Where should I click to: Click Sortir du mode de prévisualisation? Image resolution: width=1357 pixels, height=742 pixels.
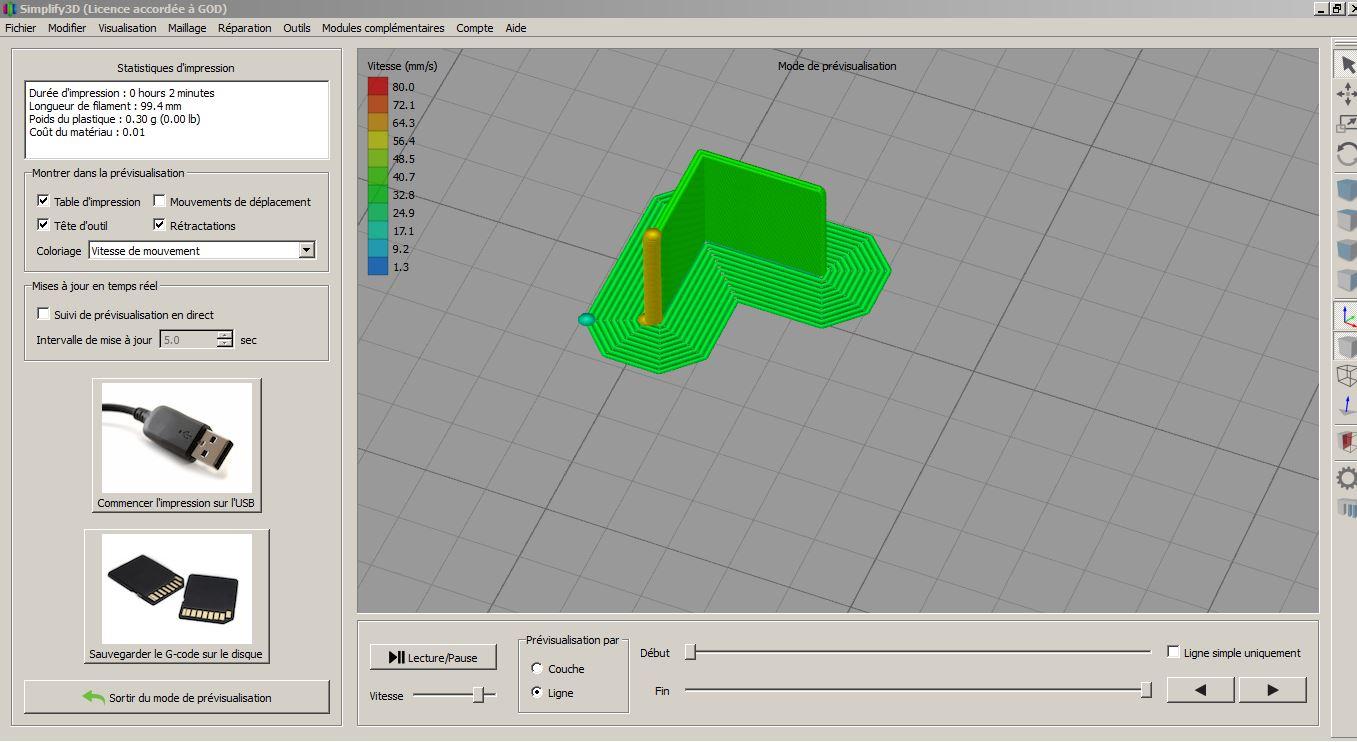176,697
